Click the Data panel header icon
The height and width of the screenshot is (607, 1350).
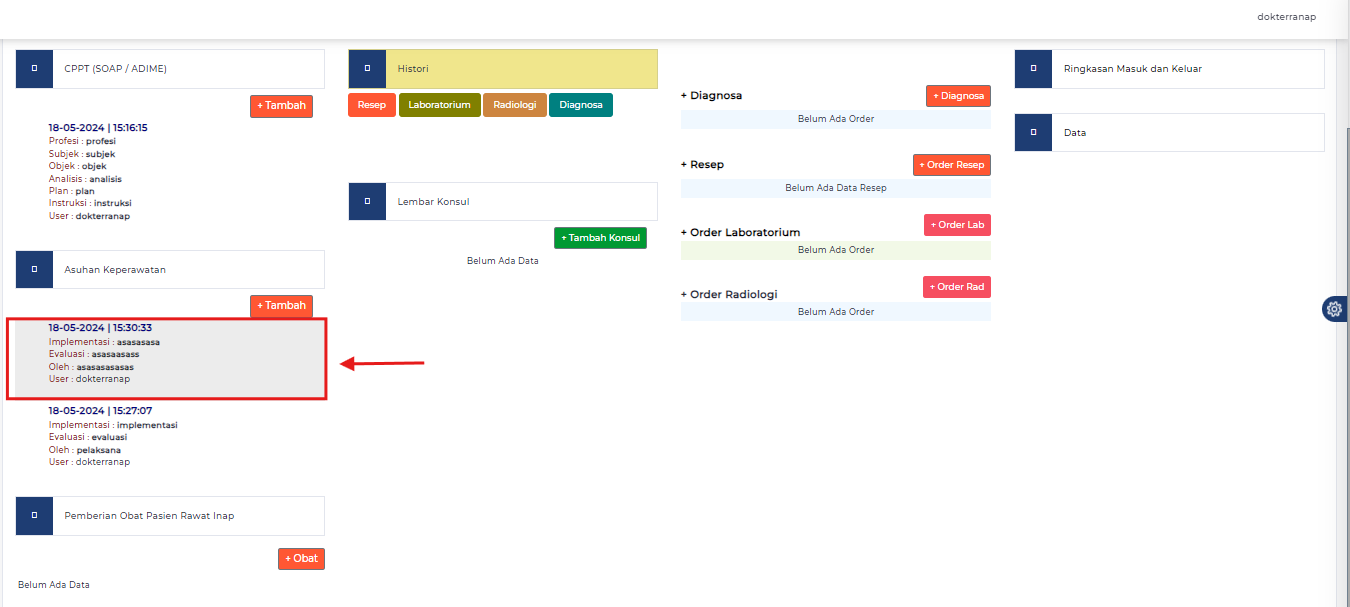click(x=1032, y=132)
